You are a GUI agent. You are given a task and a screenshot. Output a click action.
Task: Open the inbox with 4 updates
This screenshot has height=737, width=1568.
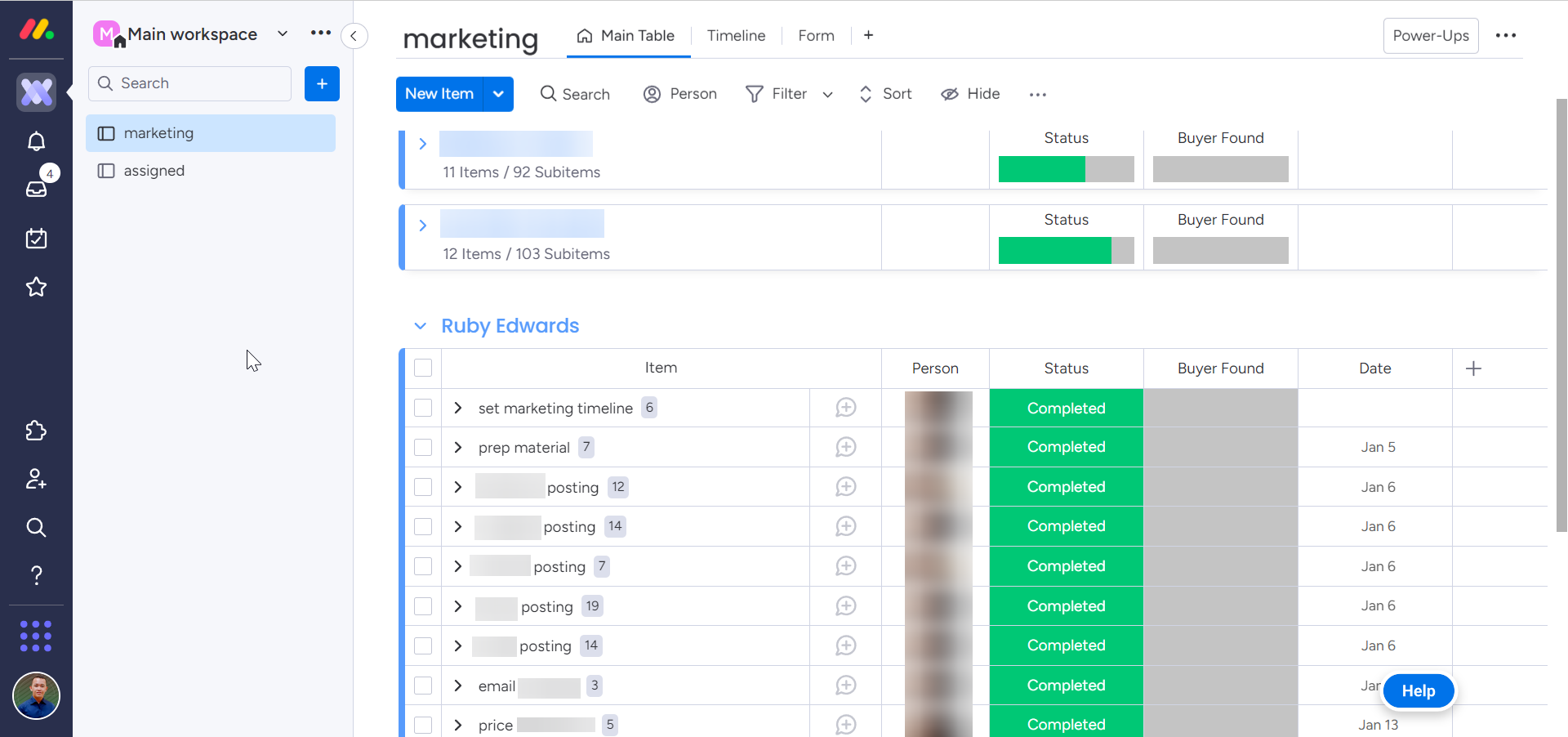36,189
